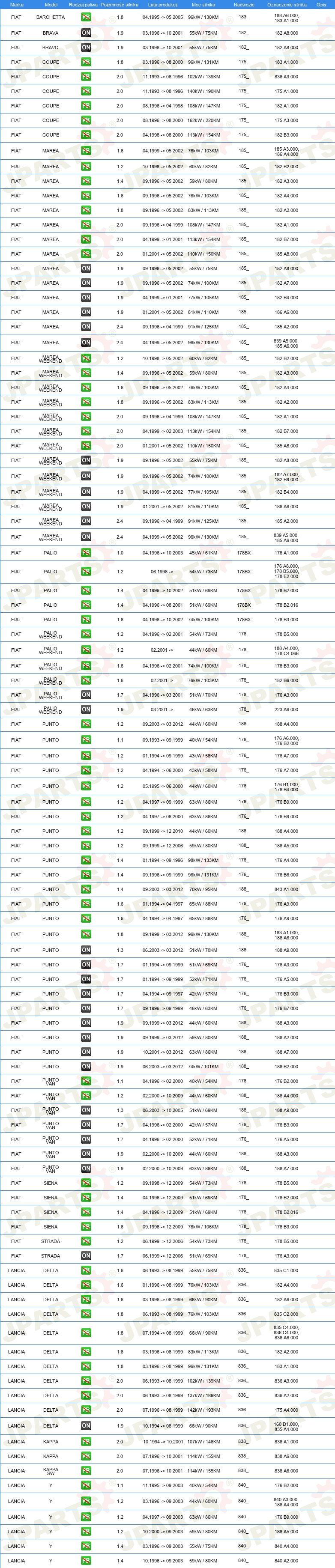This screenshot has width=335, height=1568.
Task: Click the '11.1995 -> 09.2003' date cell
Action: point(163,1485)
